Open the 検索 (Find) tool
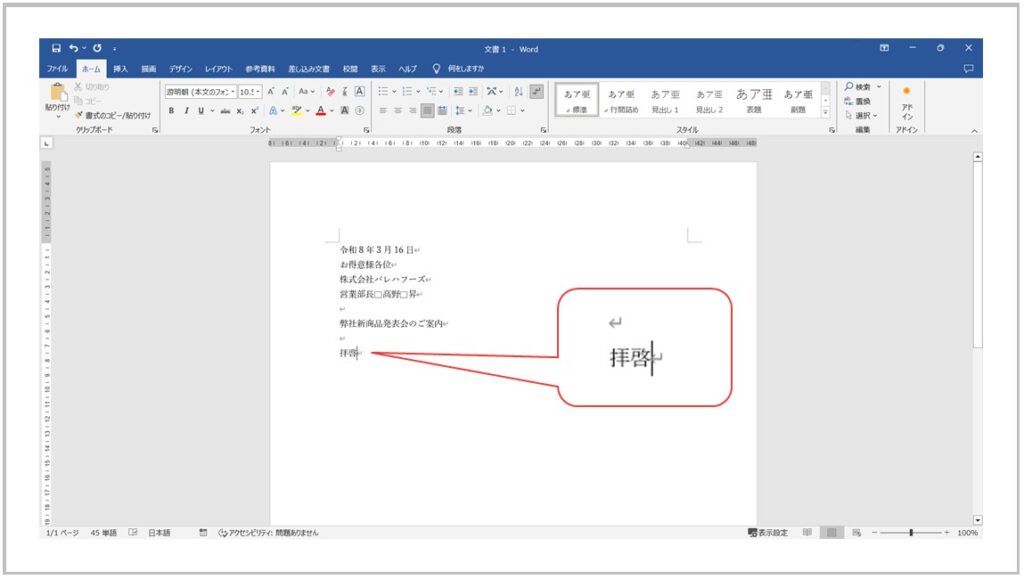 click(856, 87)
